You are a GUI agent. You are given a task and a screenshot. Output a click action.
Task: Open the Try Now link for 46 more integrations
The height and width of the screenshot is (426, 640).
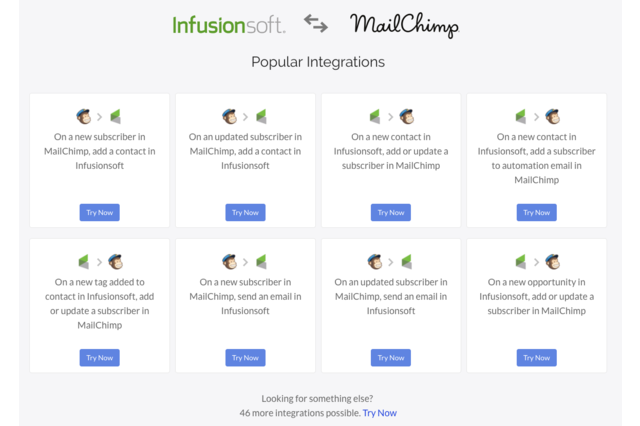[x=380, y=413]
